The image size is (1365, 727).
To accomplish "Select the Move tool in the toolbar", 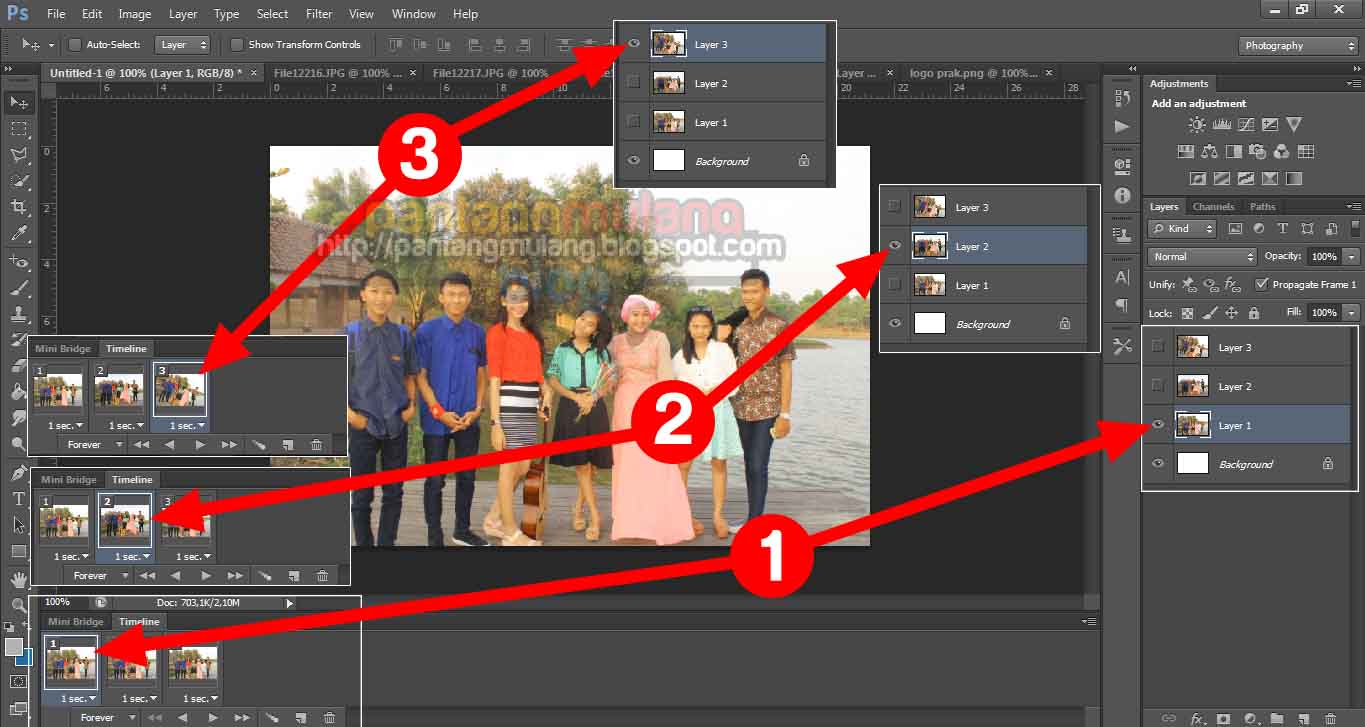I will [x=19, y=102].
